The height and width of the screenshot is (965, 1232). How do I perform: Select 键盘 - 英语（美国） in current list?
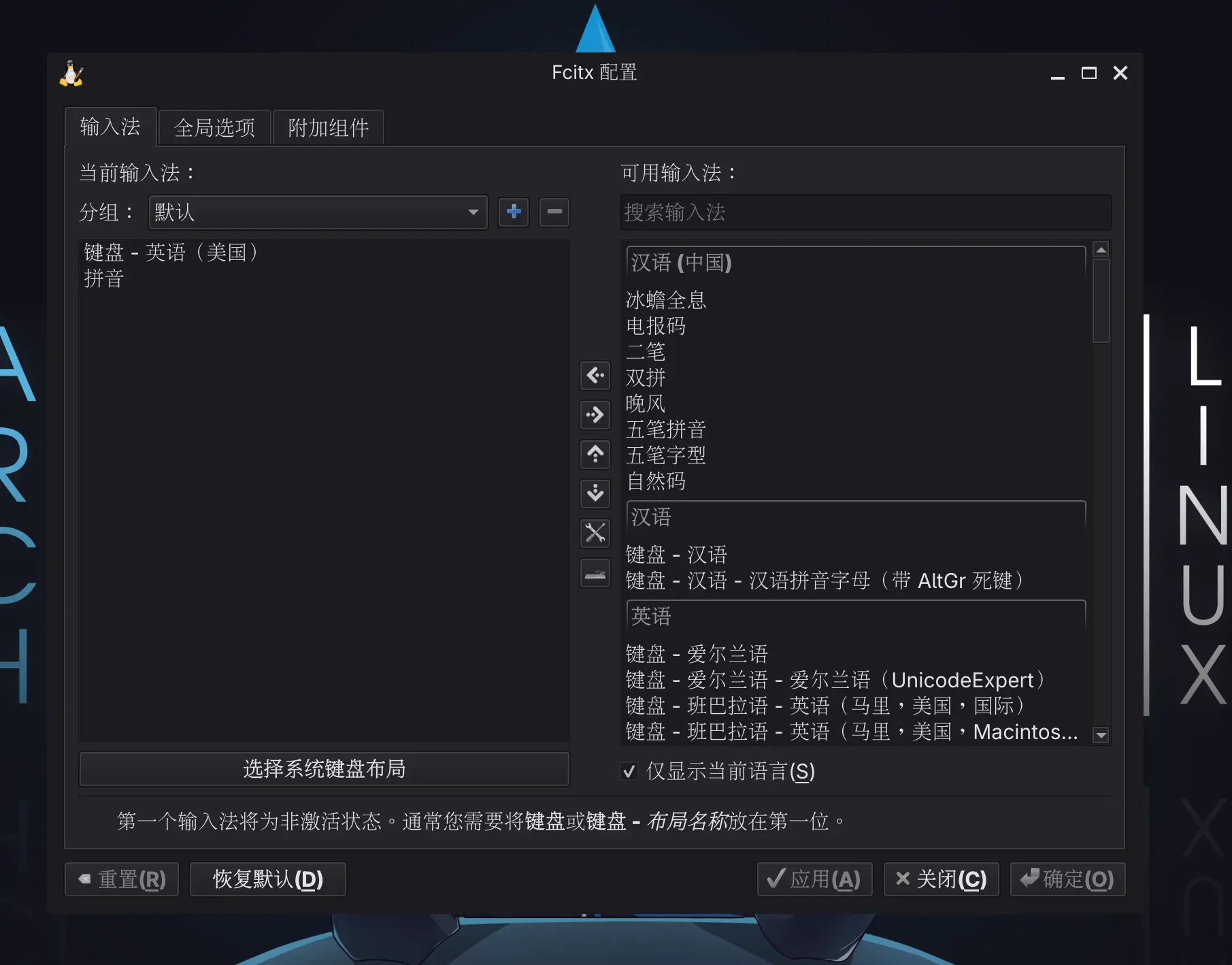point(324,252)
